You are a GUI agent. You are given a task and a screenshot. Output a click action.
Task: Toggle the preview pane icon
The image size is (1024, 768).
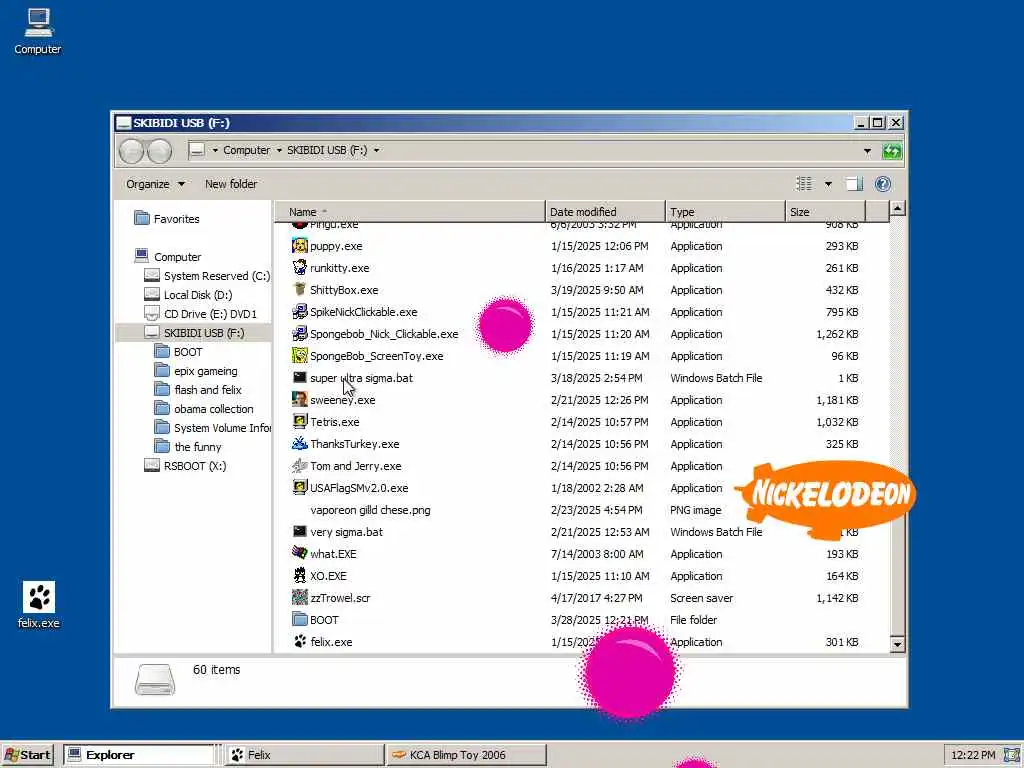coord(855,184)
